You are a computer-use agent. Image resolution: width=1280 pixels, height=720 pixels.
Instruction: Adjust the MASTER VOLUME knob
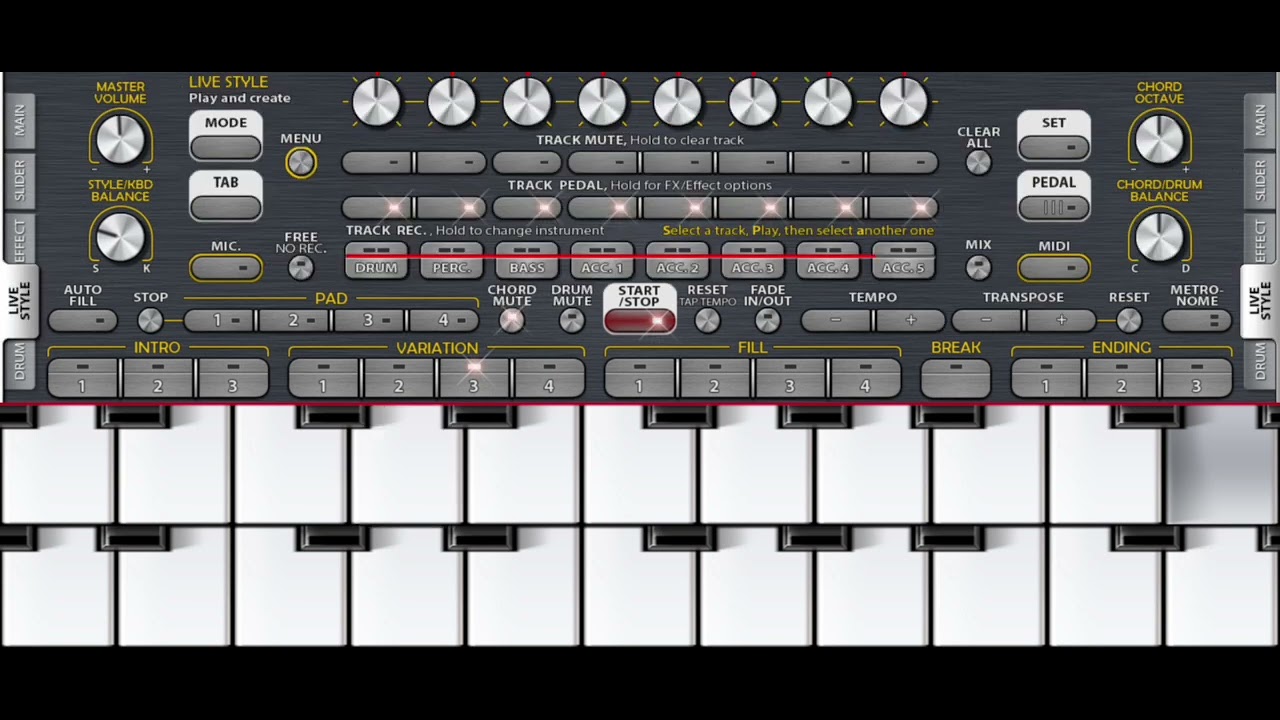coord(120,139)
